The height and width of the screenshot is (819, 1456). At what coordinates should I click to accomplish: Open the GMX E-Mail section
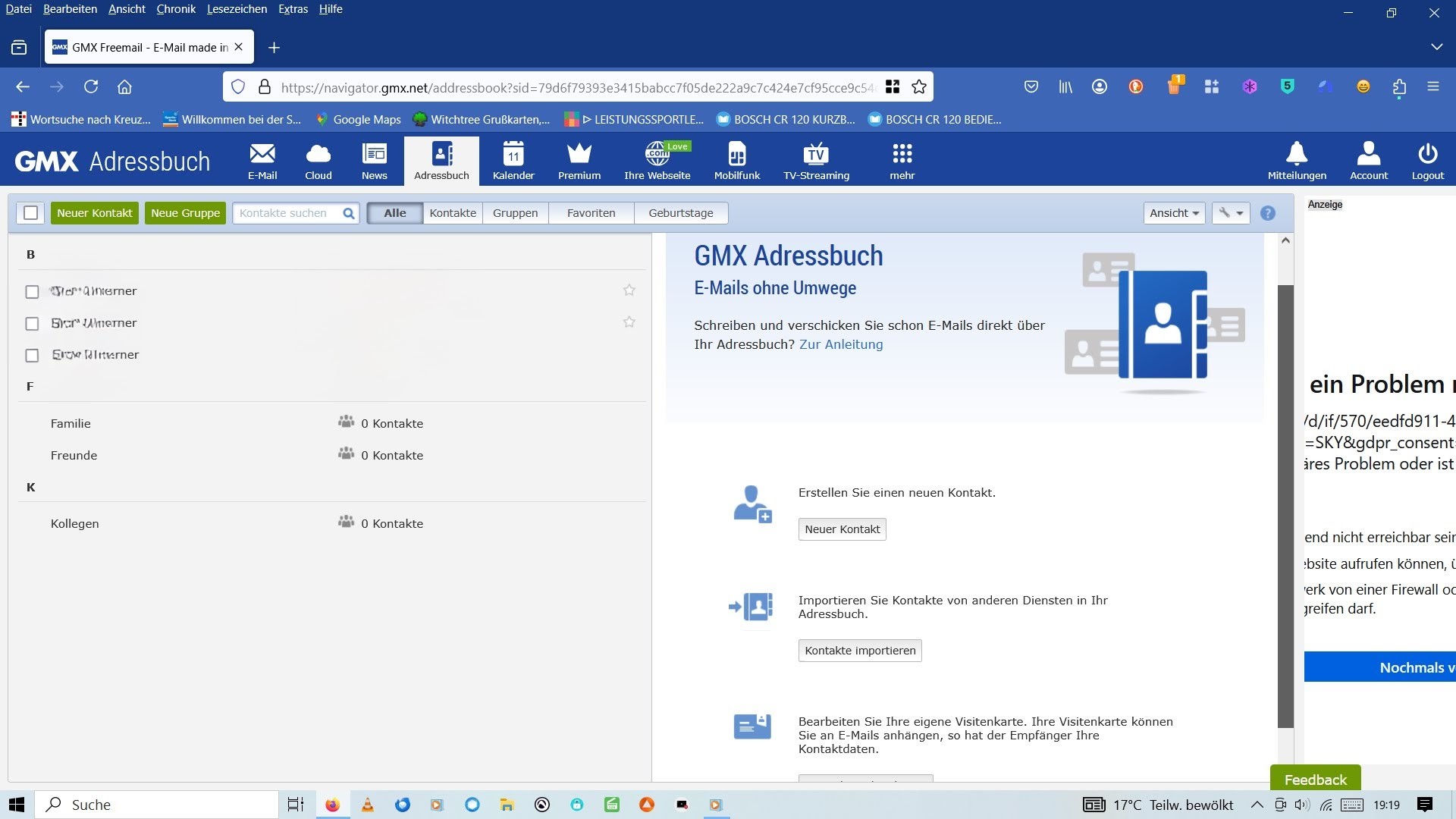(262, 162)
